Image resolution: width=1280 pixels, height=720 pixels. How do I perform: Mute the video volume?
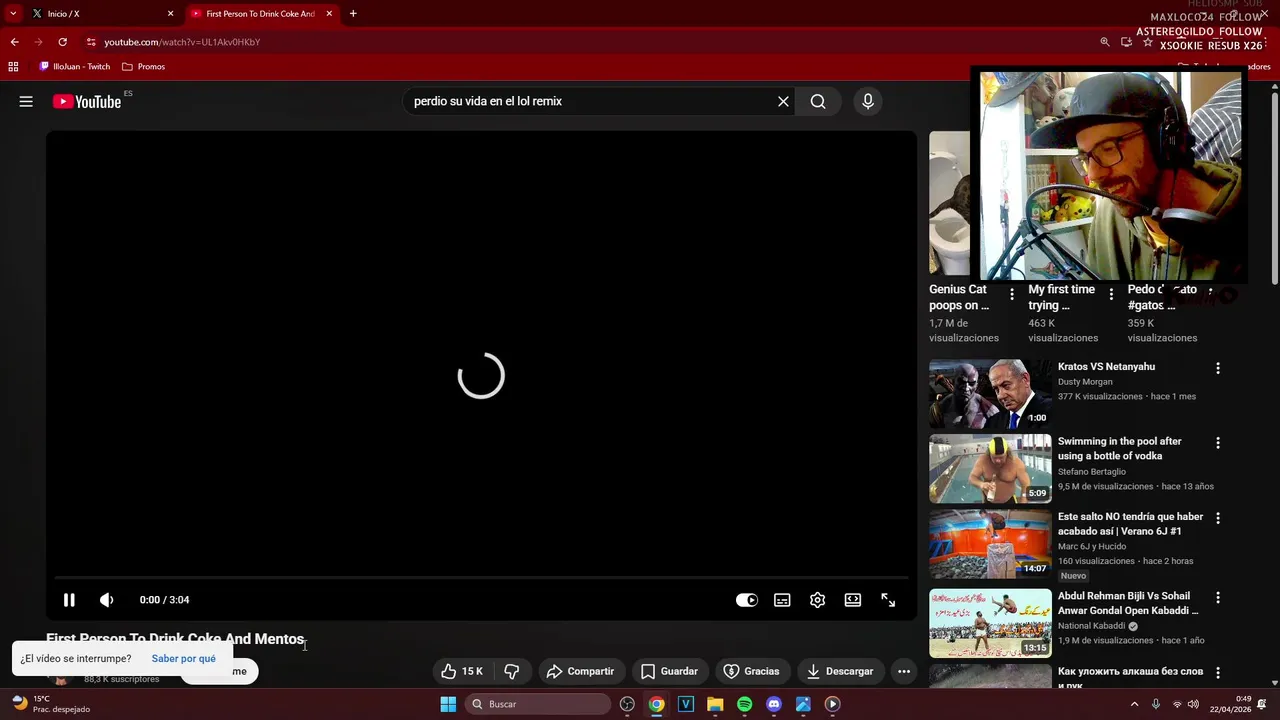pyautogui.click(x=107, y=600)
